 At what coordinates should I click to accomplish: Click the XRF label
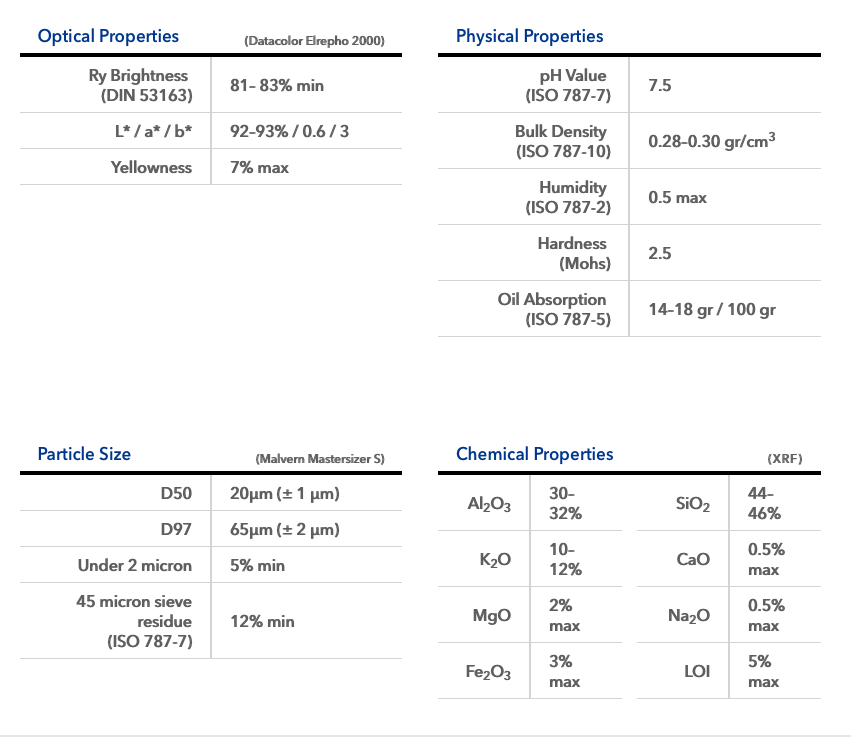point(784,459)
